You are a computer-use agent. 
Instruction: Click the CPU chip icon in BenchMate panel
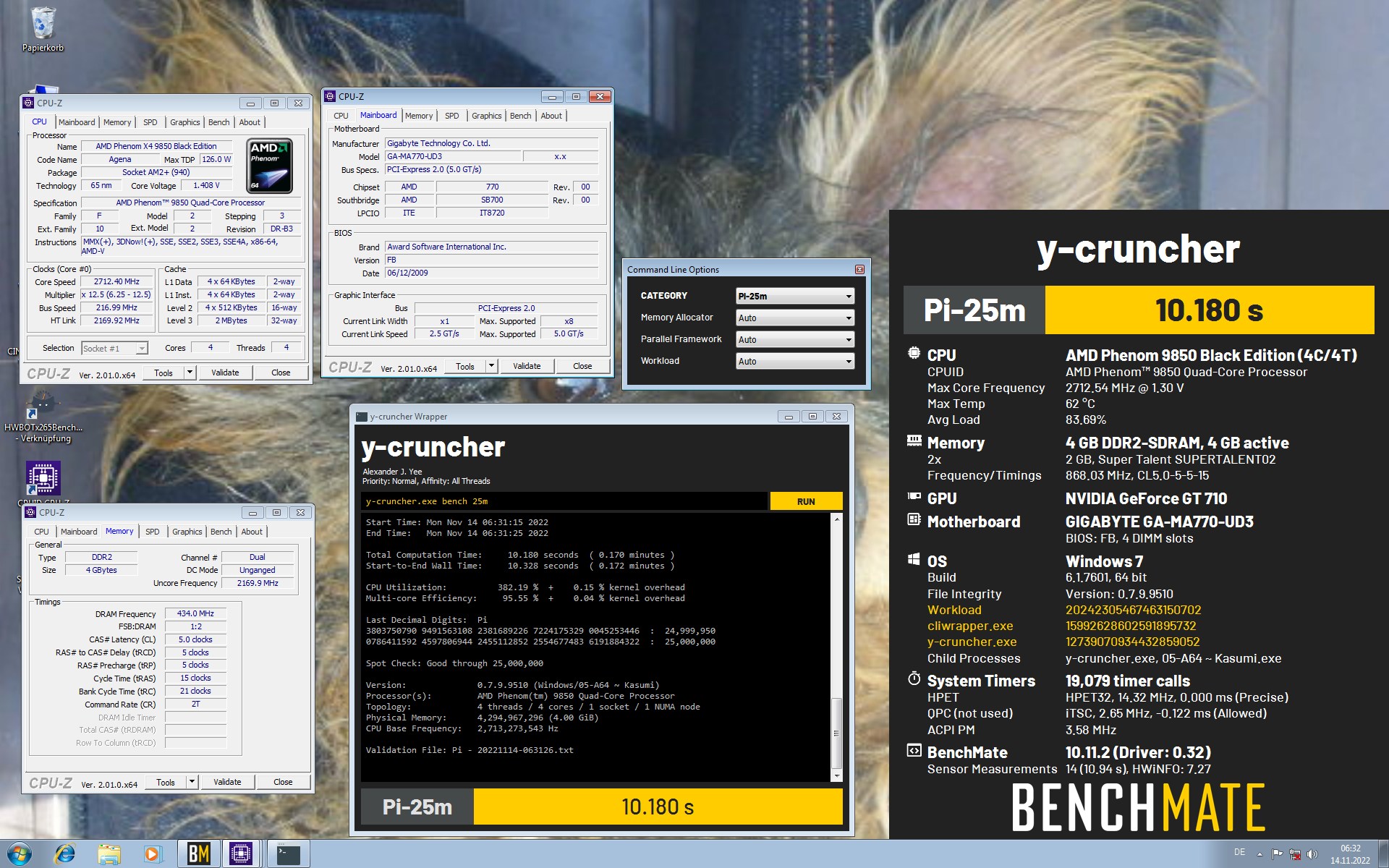pyautogui.click(x=914, y=354)
